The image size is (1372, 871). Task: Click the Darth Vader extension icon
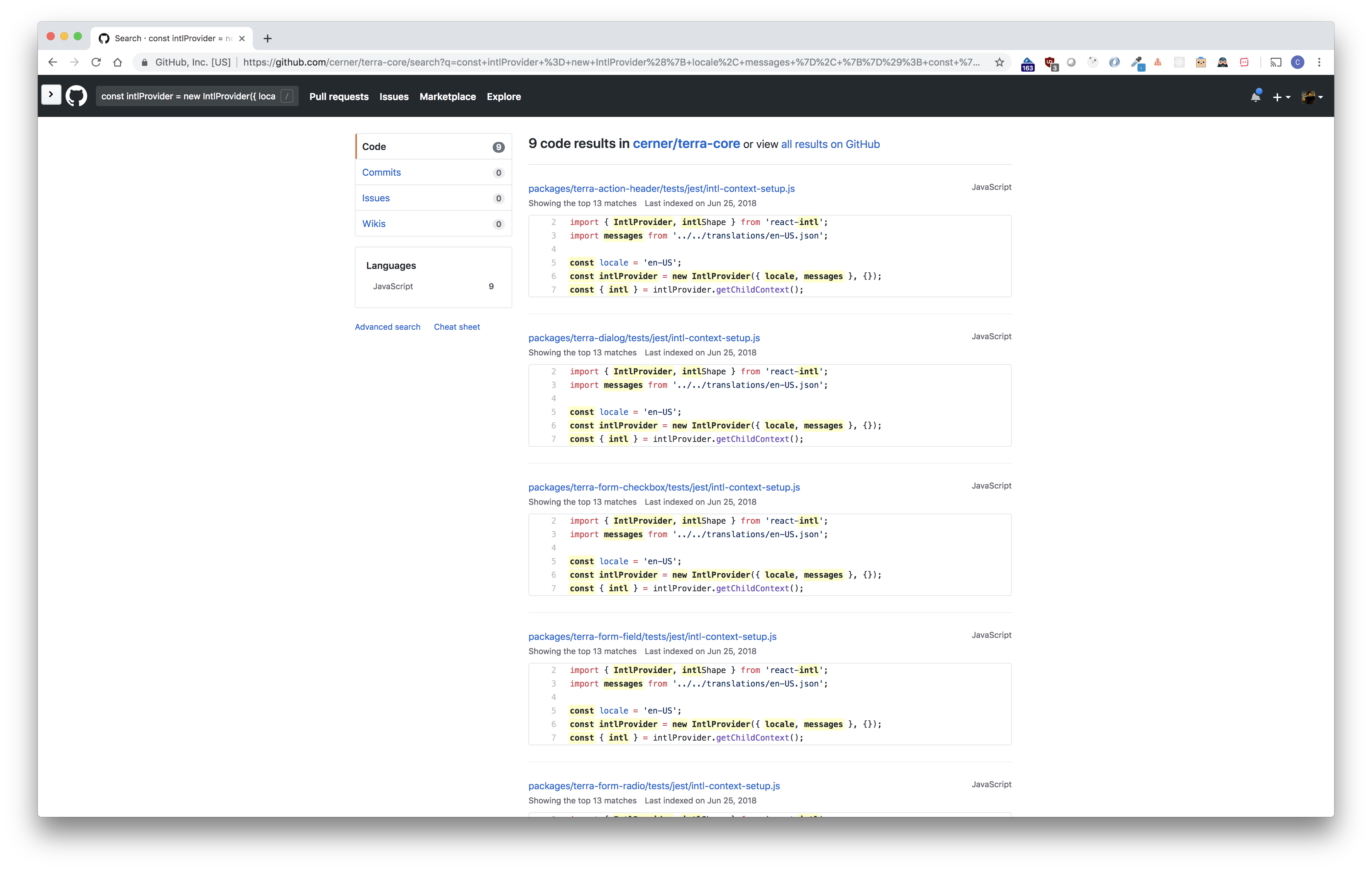click(x=1223, y=63)
